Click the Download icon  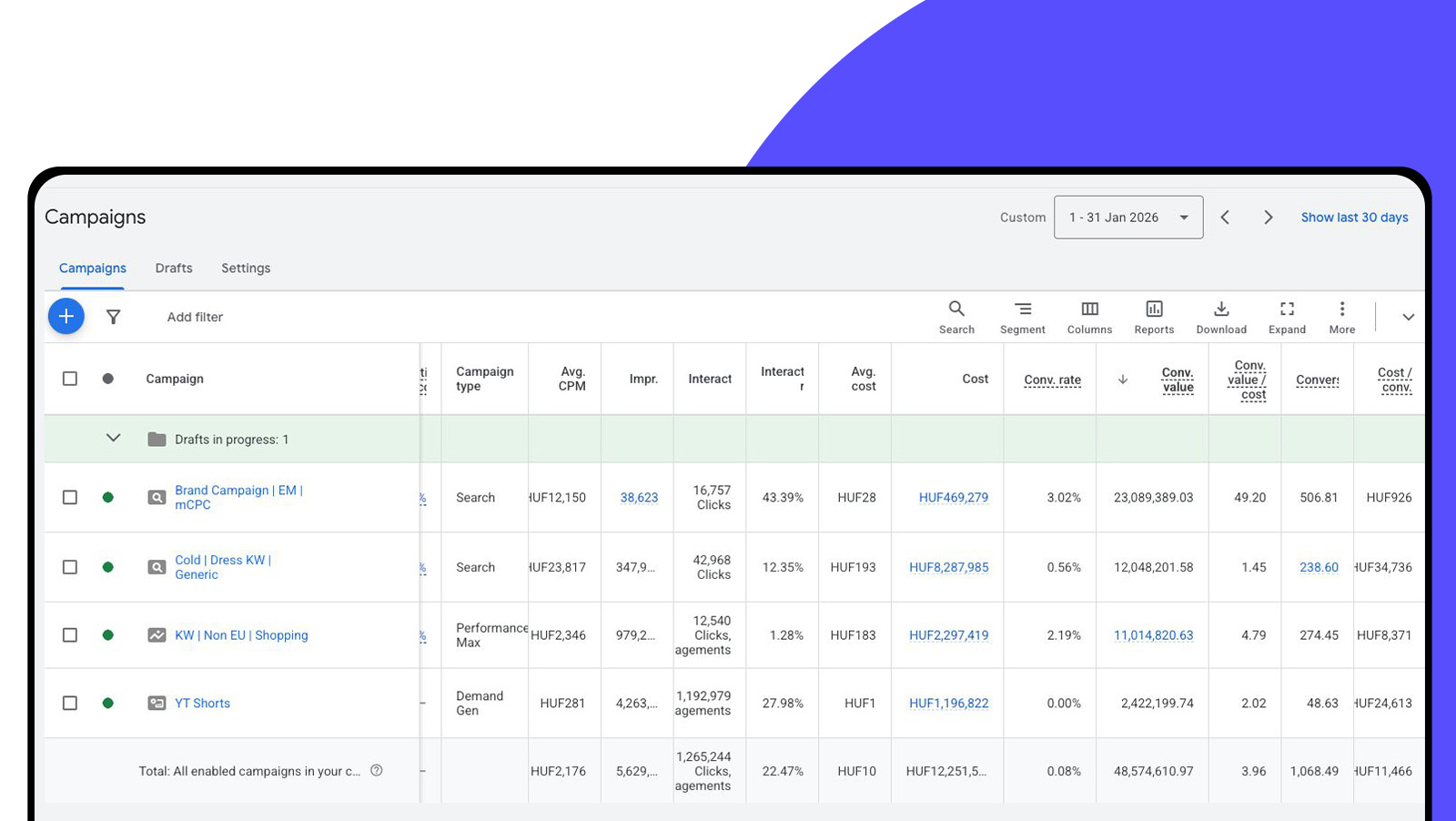click(x=1221, y=317)
